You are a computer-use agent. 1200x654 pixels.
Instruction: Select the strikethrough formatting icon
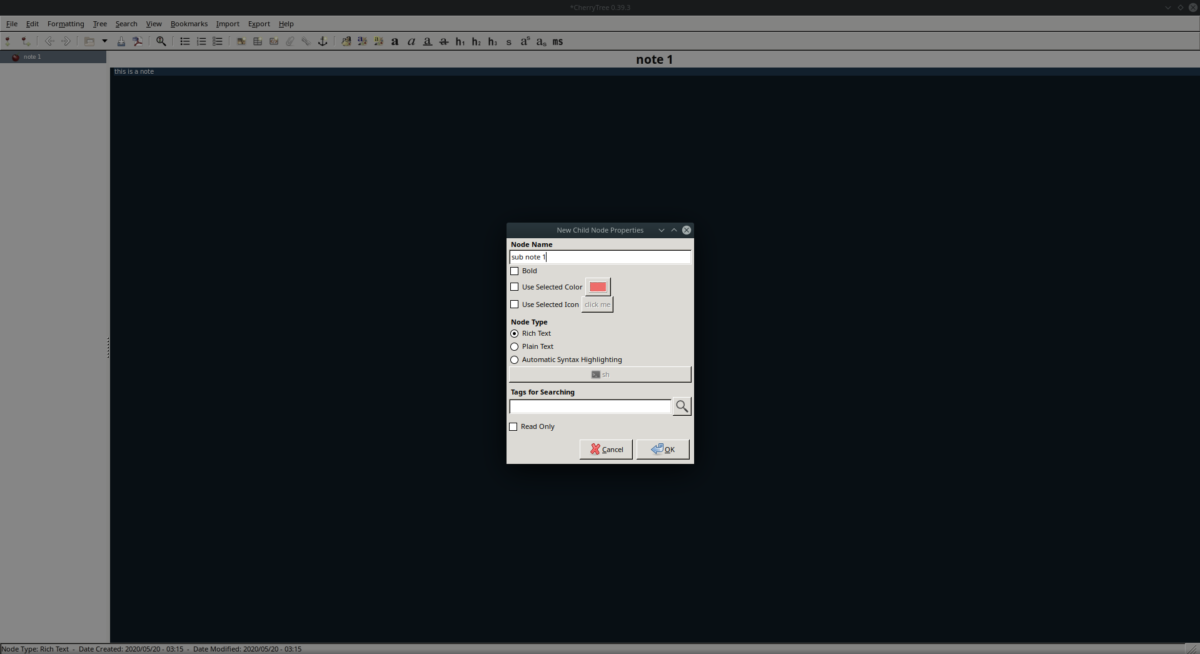pos(443,41)
